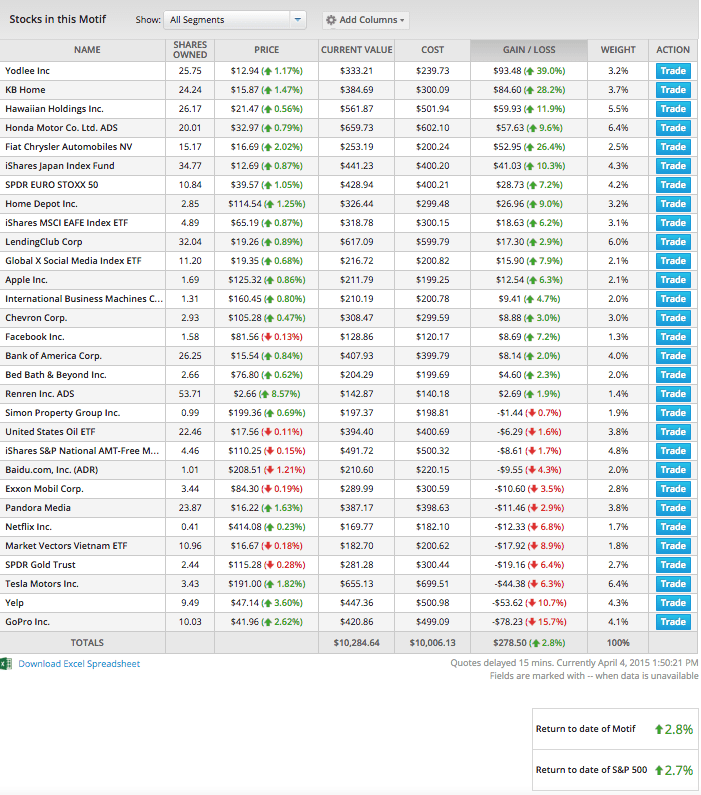Screen dimensions: 701x795
Task: Click total current value $10,284.64
Action: pyautogui.click(x=356, y=642)
